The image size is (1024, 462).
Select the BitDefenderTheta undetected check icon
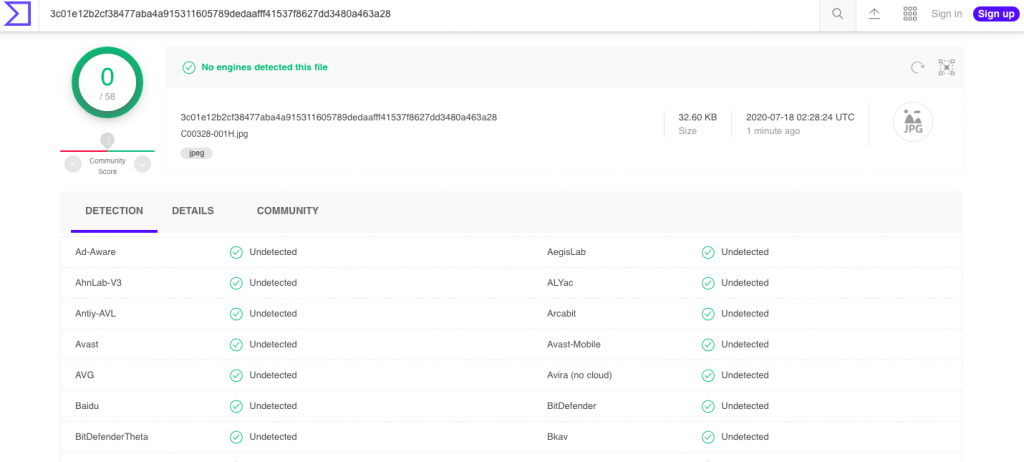coord(236,437)
